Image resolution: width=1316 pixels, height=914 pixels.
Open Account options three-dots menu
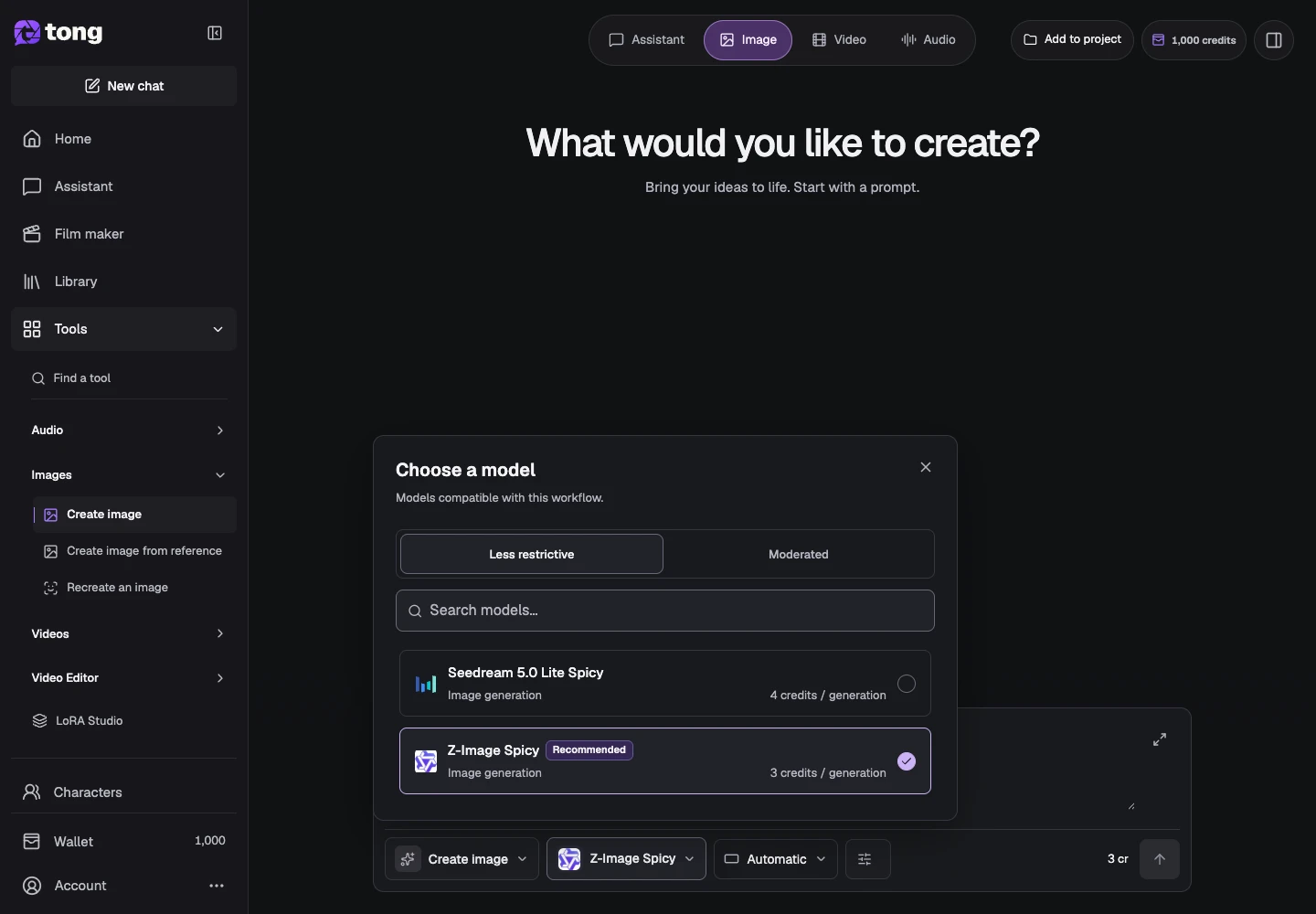(x=217, y=886)
